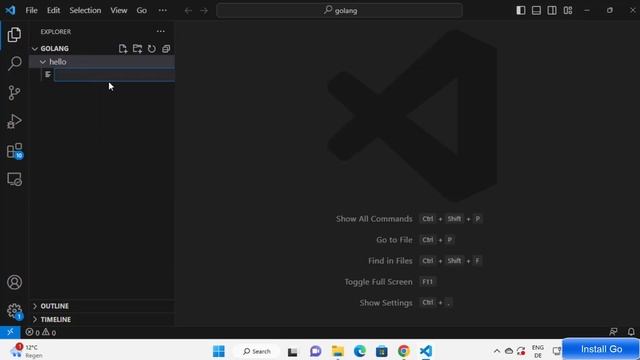Click the golang command center search box

click(x=340, y=11)
